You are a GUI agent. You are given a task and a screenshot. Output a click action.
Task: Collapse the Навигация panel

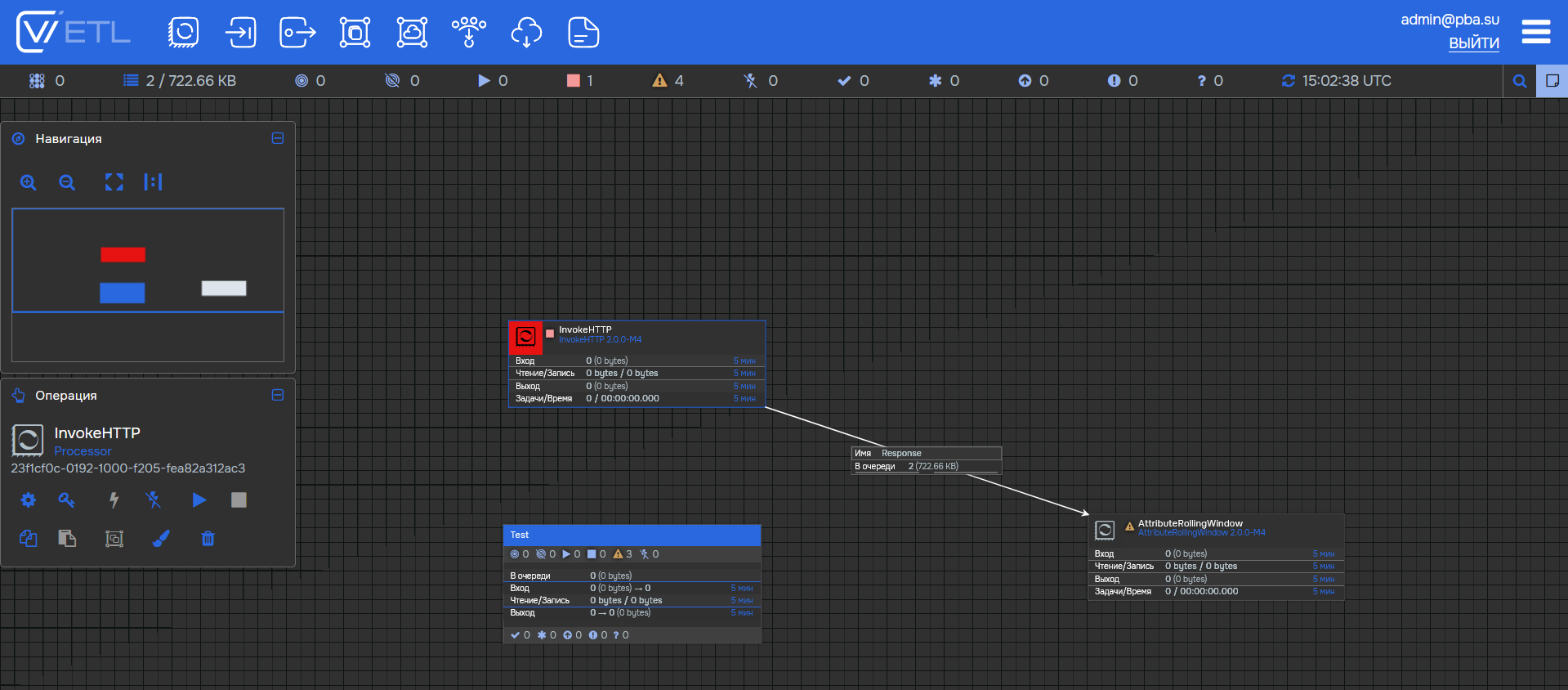pos(278,138)
